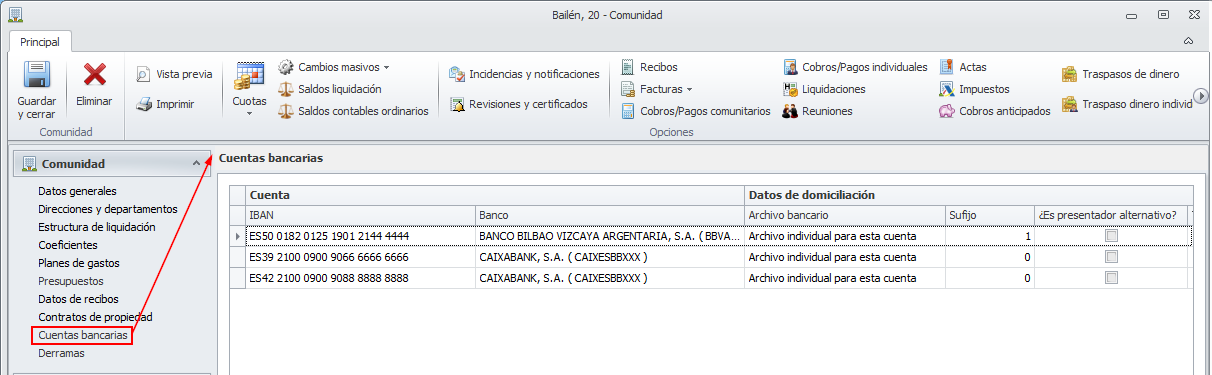Open Traspasos de dinero
This screenshot has height=375, width=1212.
(1121, 74)
